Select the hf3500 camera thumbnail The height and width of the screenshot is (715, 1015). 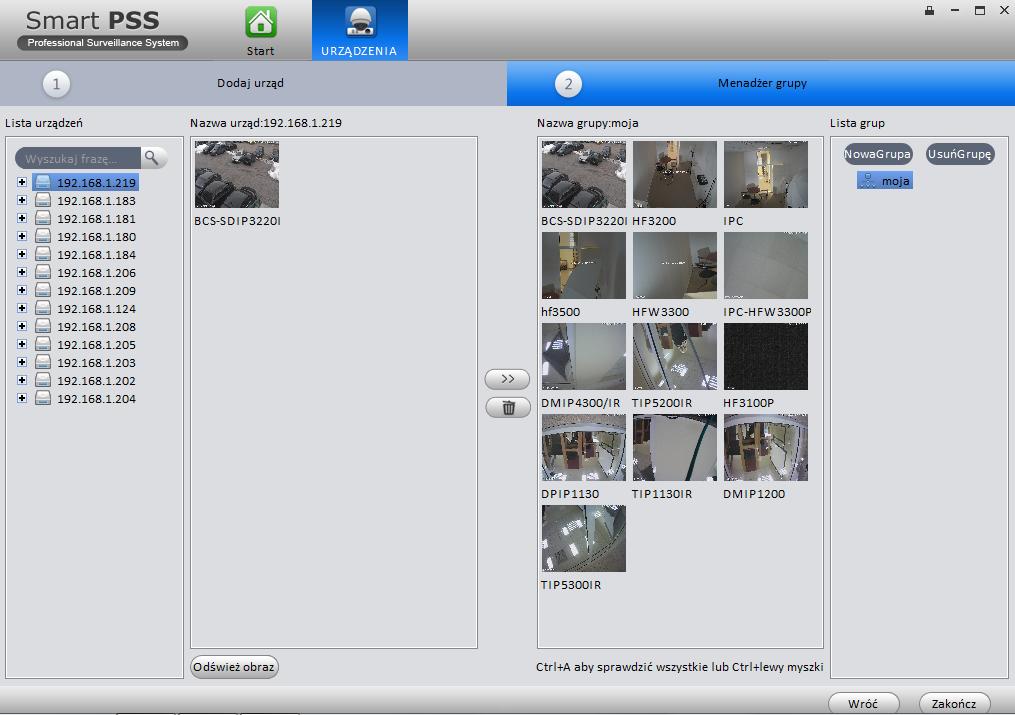(x=584, y=265)
